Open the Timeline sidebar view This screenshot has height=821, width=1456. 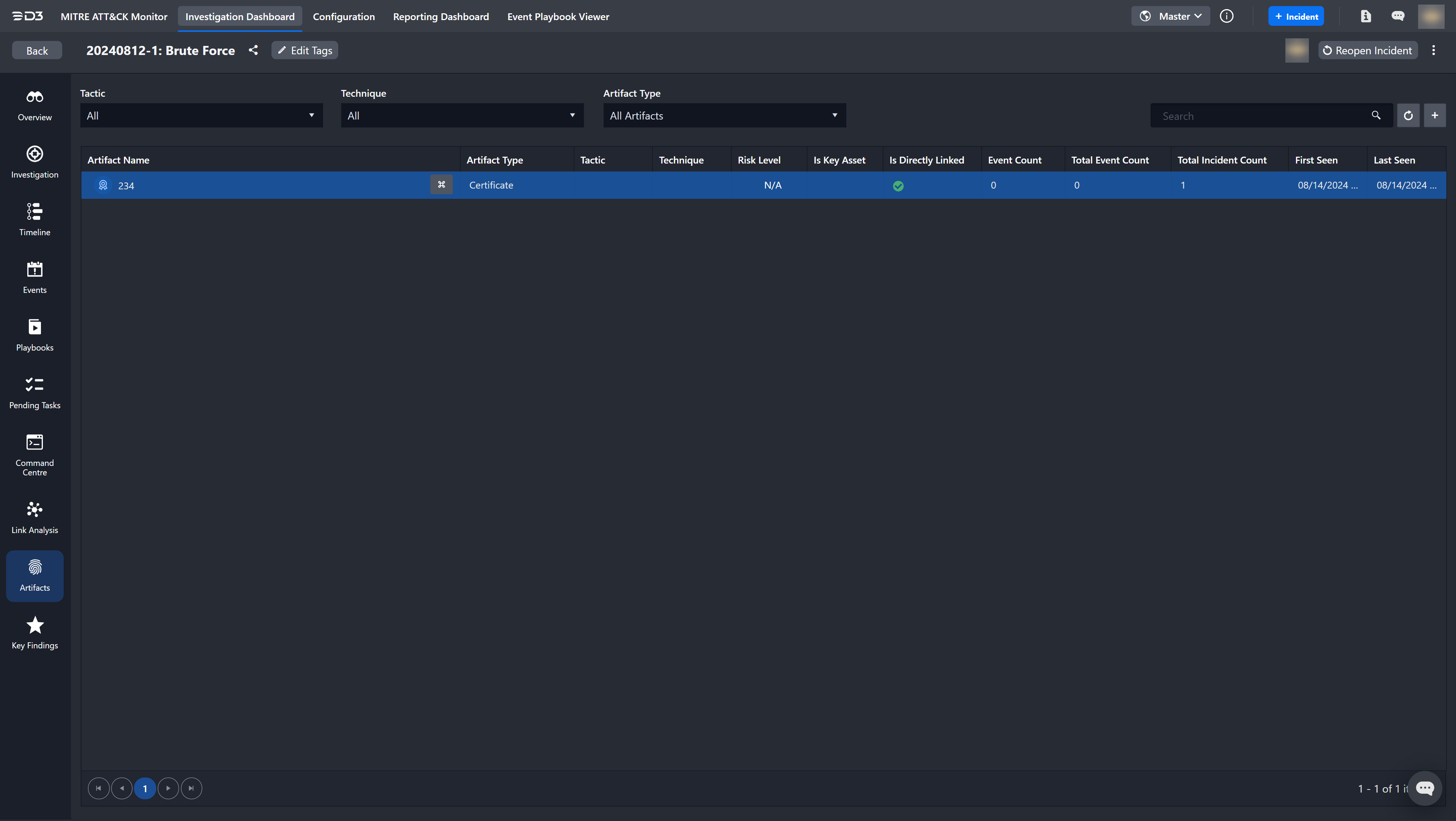(x=35, y=219)
